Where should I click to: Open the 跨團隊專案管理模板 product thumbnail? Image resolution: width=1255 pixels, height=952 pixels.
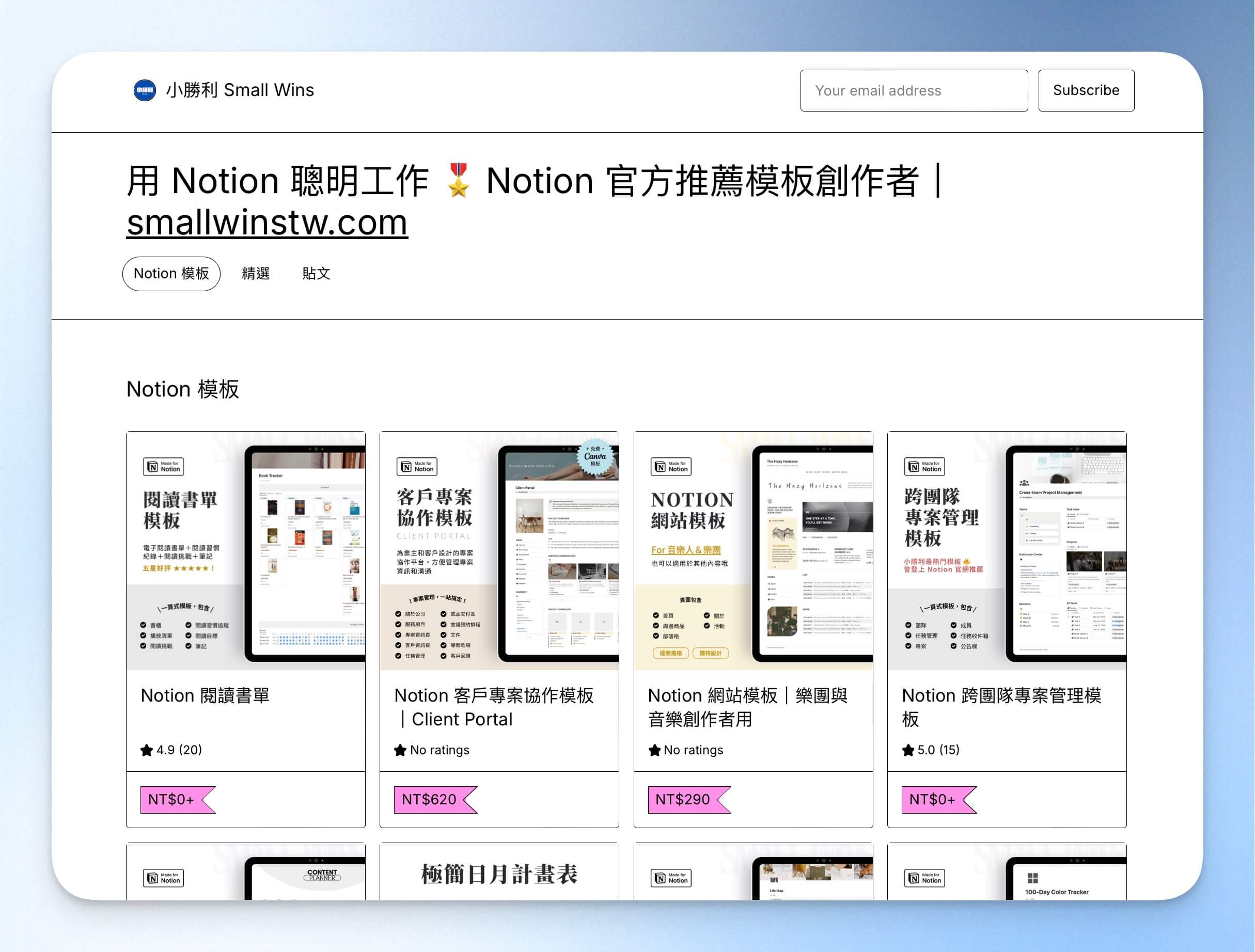pos(1007,550)
